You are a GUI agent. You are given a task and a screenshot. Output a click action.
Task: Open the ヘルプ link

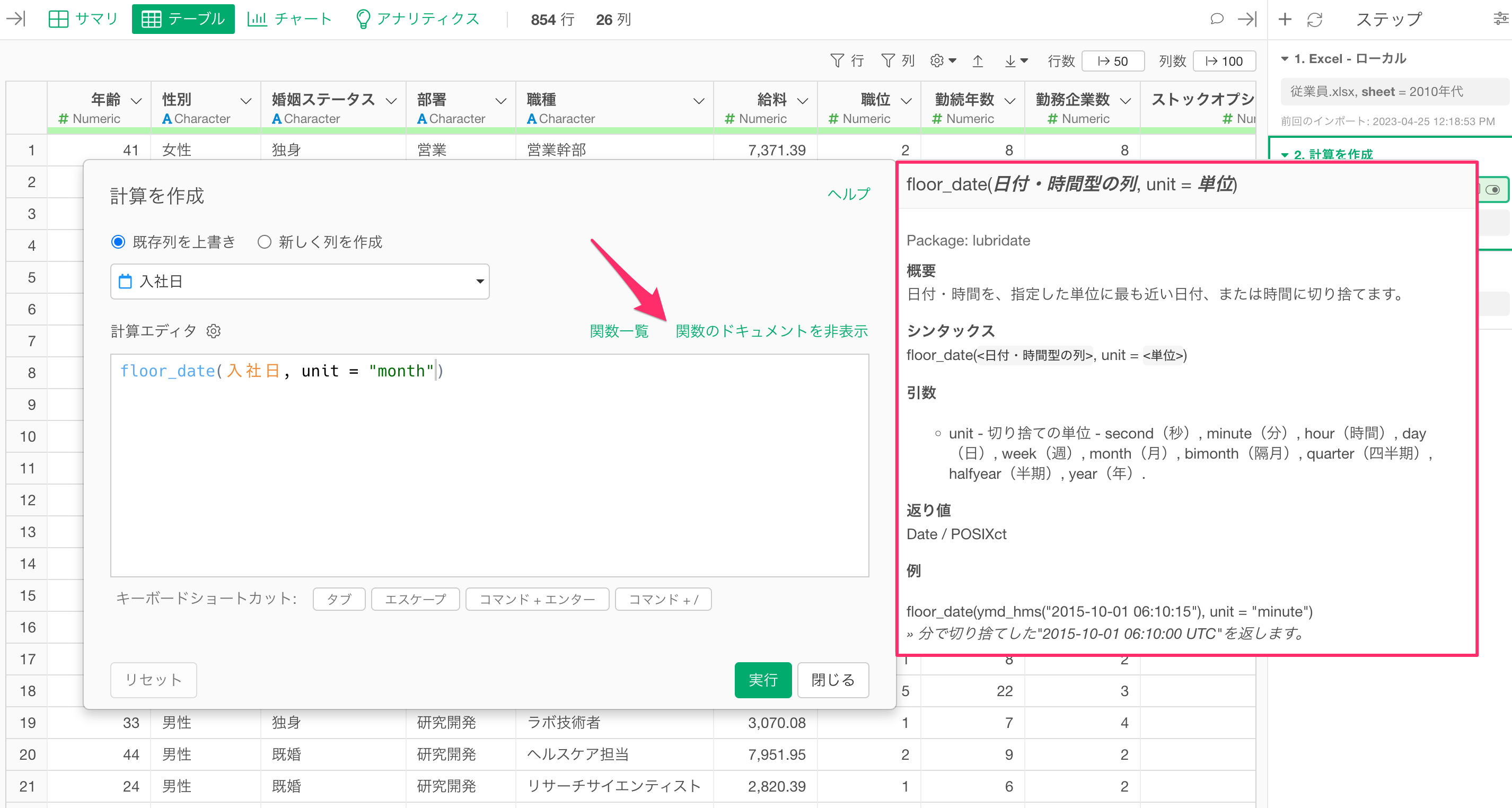pos(848,194)
